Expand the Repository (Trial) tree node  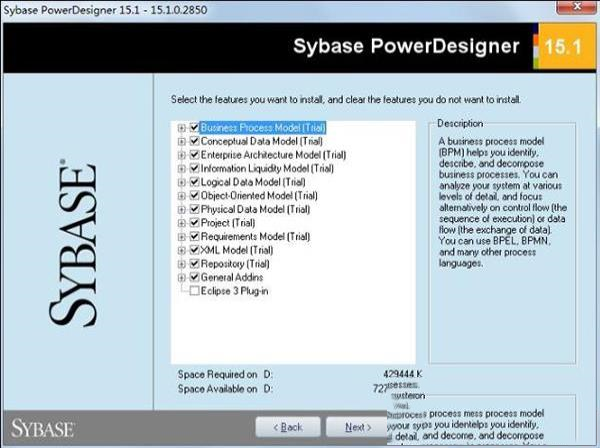click(182, 264)
